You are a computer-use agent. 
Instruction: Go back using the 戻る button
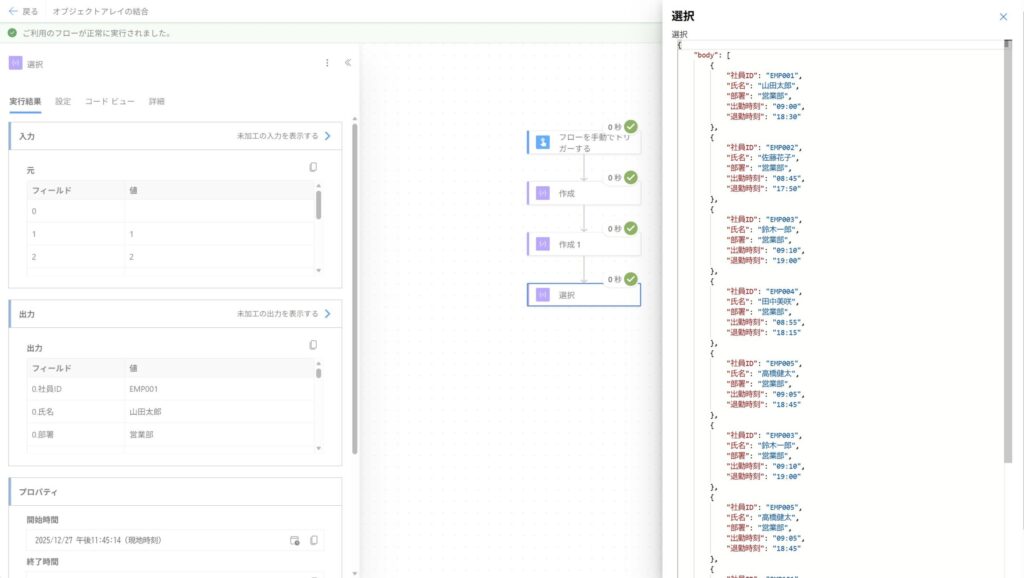point(23,11)
